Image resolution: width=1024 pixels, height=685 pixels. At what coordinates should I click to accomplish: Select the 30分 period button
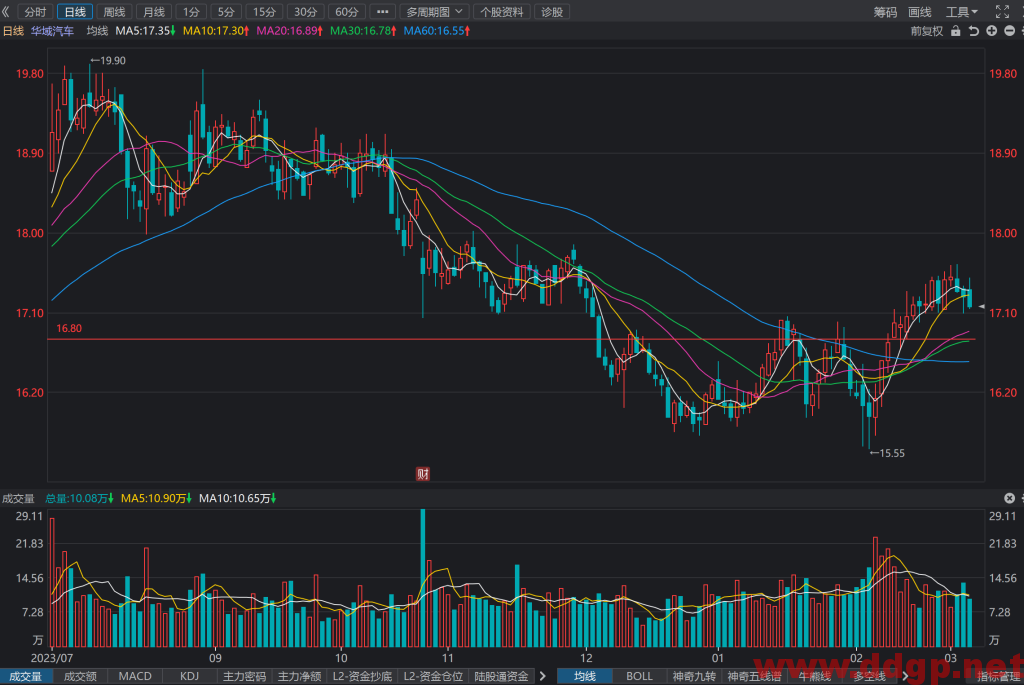pos(306,12)
